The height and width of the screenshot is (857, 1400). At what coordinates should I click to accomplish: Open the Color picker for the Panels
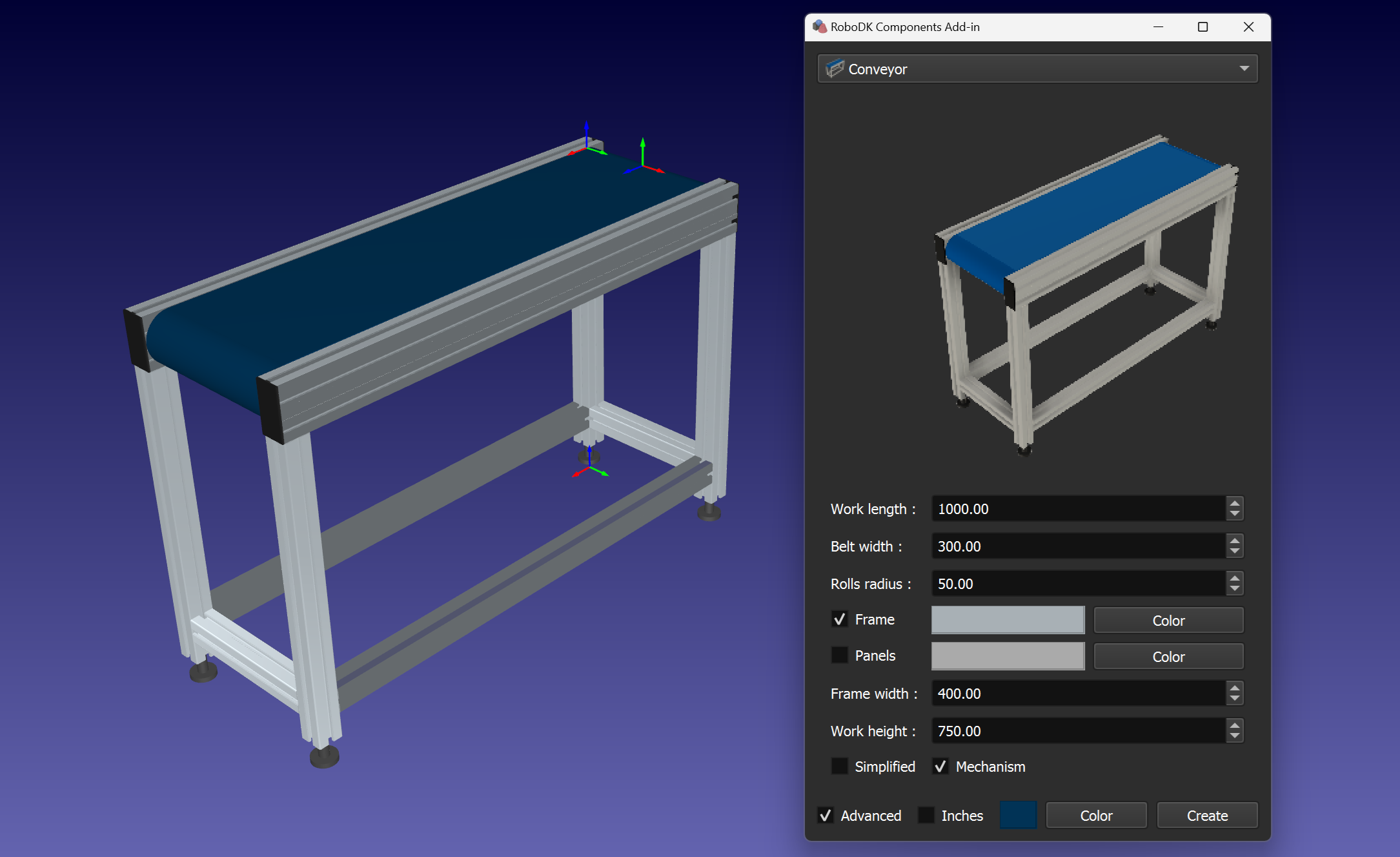click(1168, 656)
